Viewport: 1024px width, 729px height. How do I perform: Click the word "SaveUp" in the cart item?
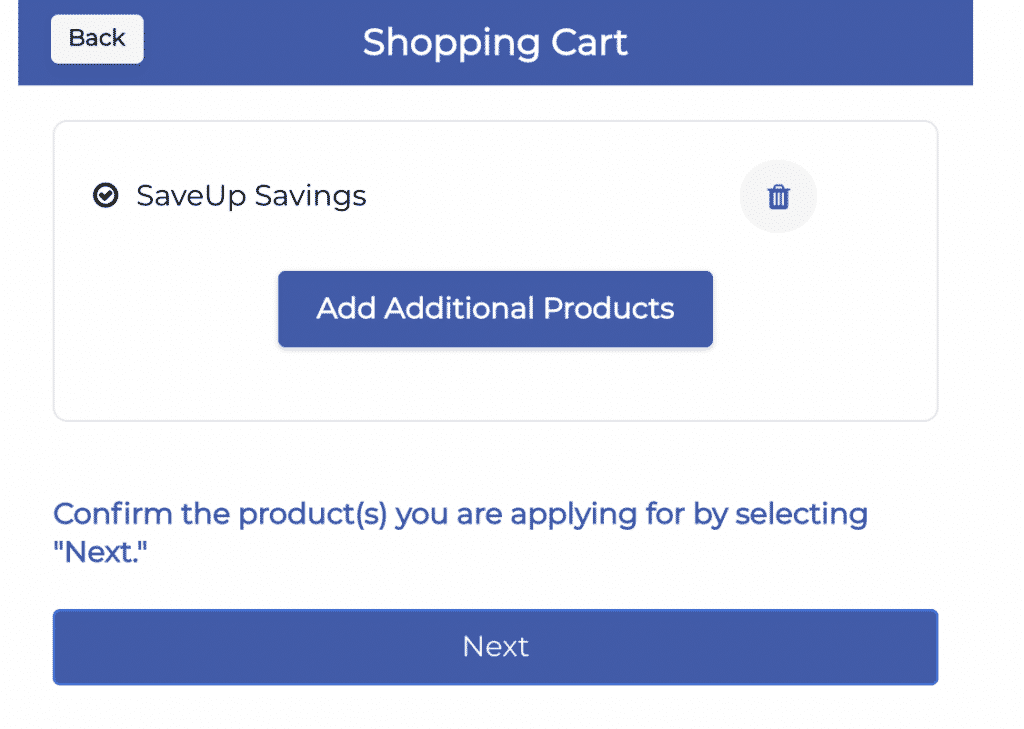pos(191,197)
